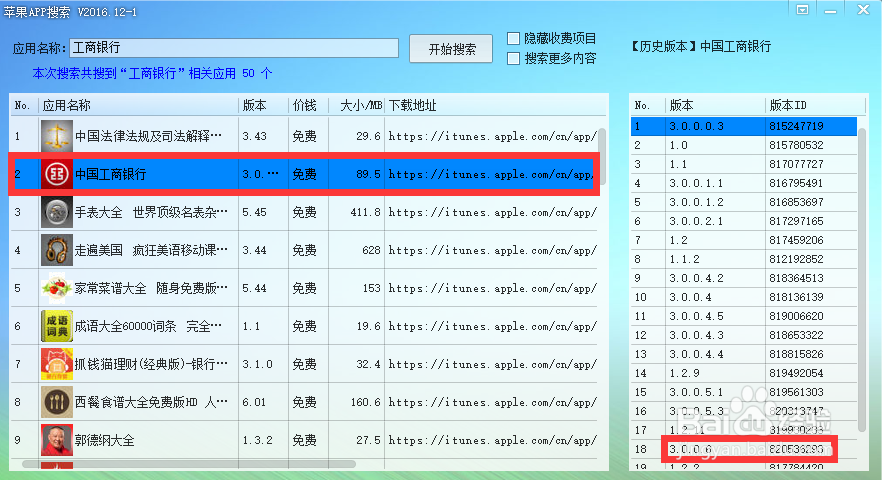Select the 郭德纲大全 row
This screenshot has width=882, height=480.
coord(304,440)
